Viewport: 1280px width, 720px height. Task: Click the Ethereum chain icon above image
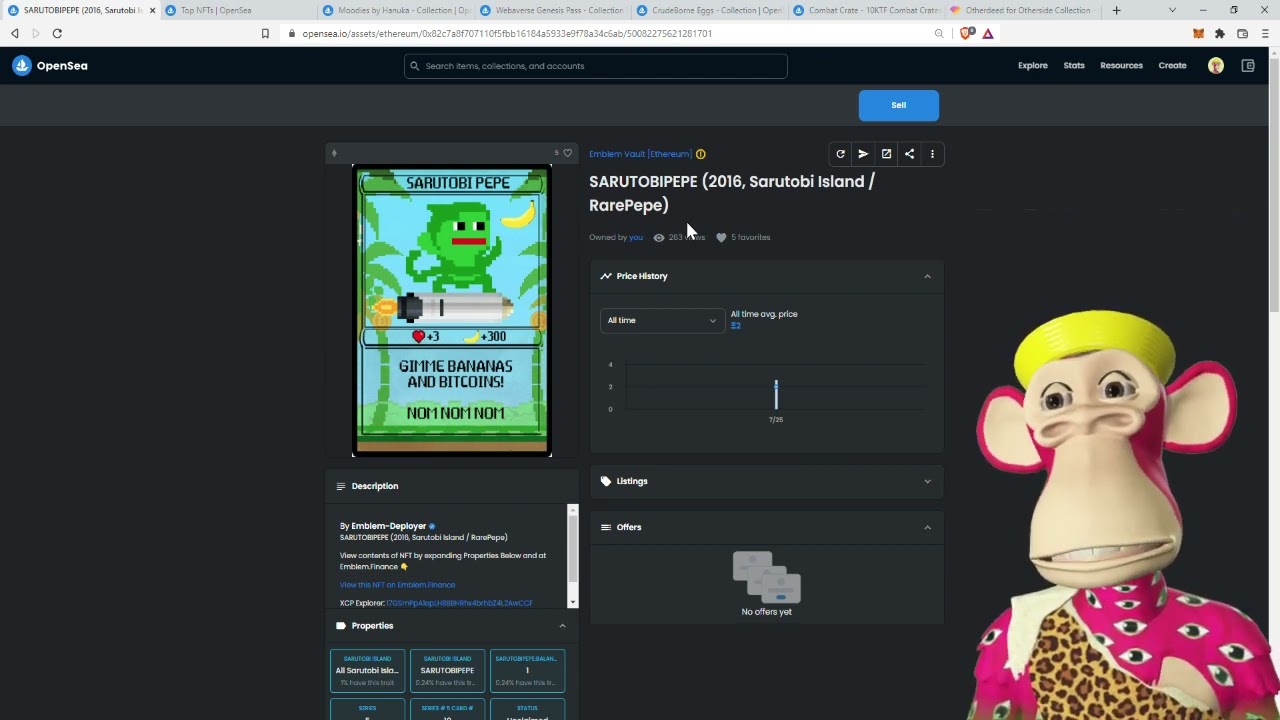tap(334, 153)
